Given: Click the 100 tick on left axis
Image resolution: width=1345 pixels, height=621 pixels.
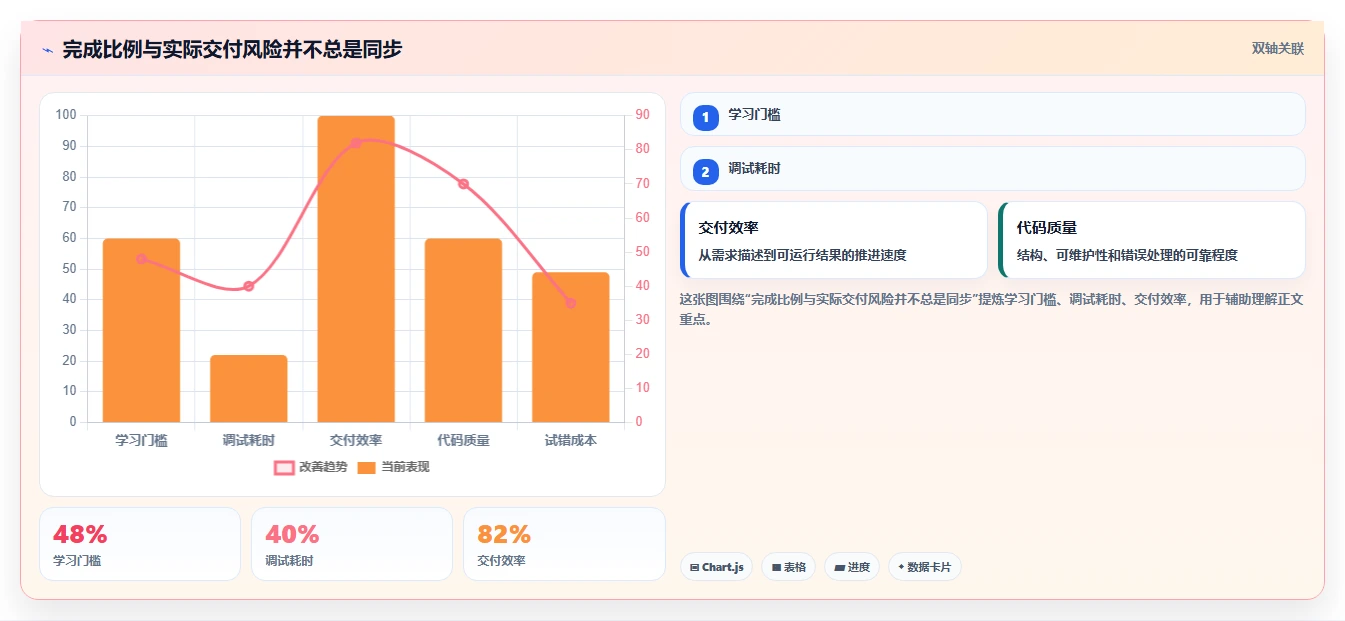Looking at the screenshot, I should (x=66, y=115).
